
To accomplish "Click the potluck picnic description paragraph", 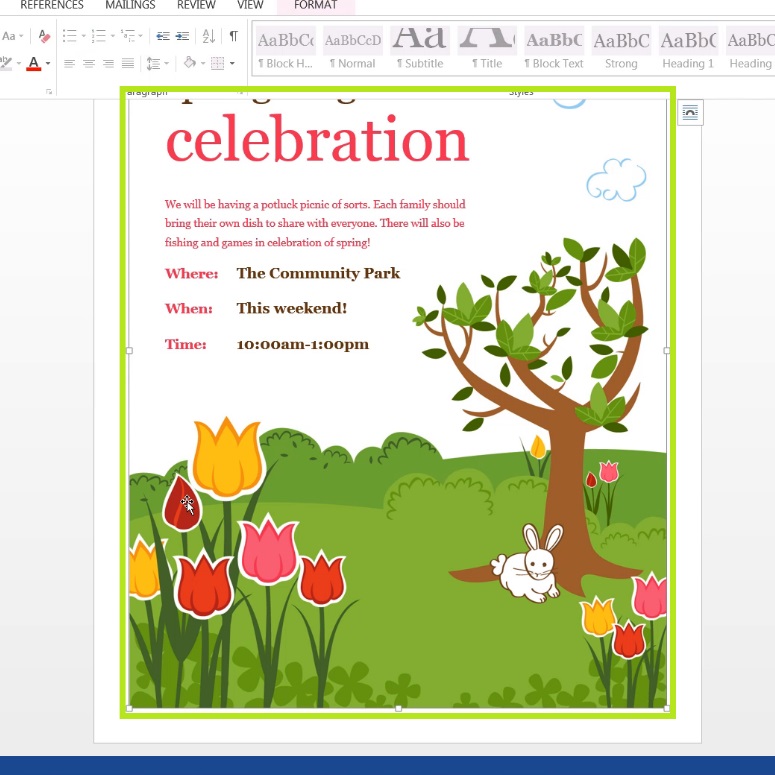I will pos(315,223).
